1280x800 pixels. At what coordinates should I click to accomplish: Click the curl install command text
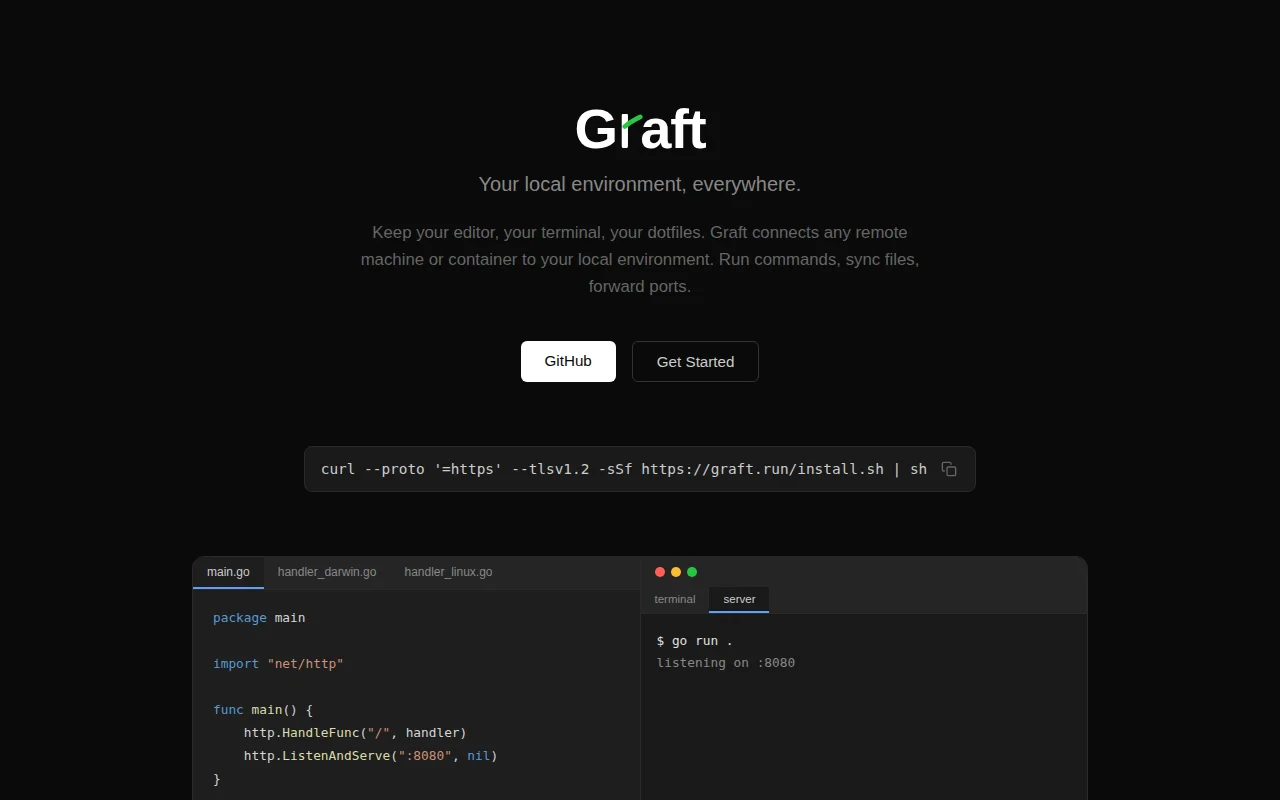[x=624, y=469]
